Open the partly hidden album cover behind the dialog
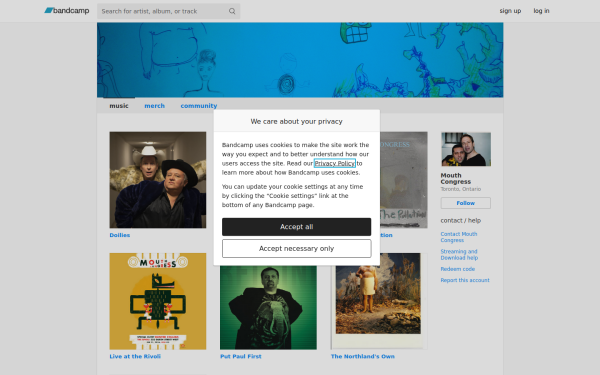The width and height of the screenshot is (600, 375). coord(404,180)
